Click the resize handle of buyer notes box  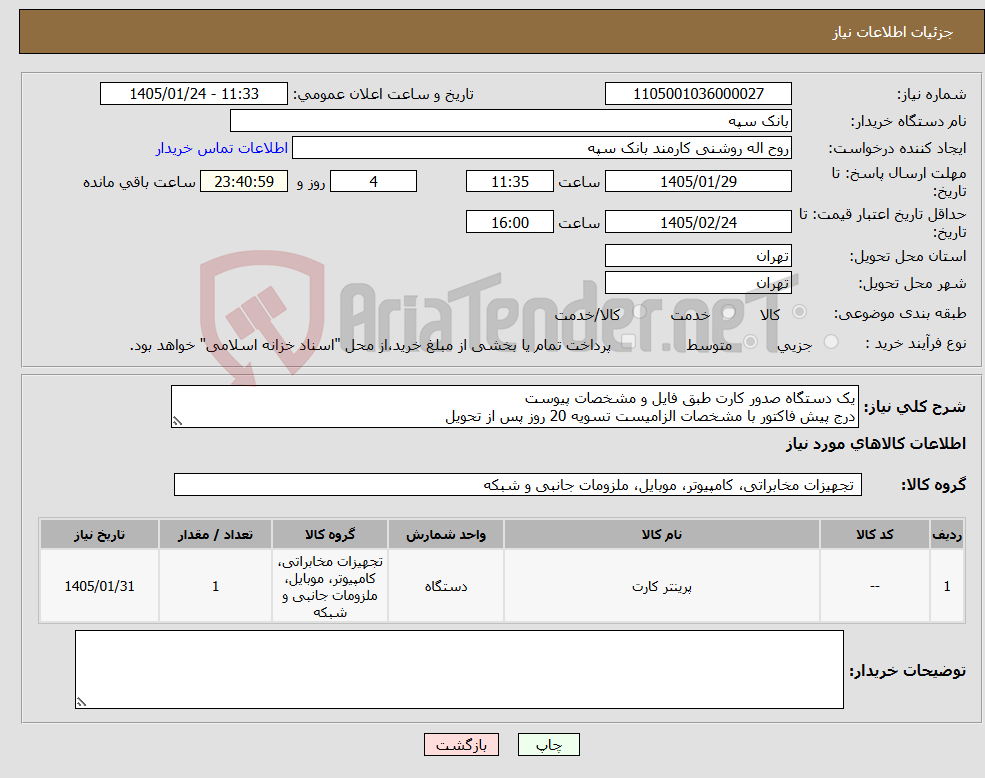pyautogui.click(x=81, y=703)
